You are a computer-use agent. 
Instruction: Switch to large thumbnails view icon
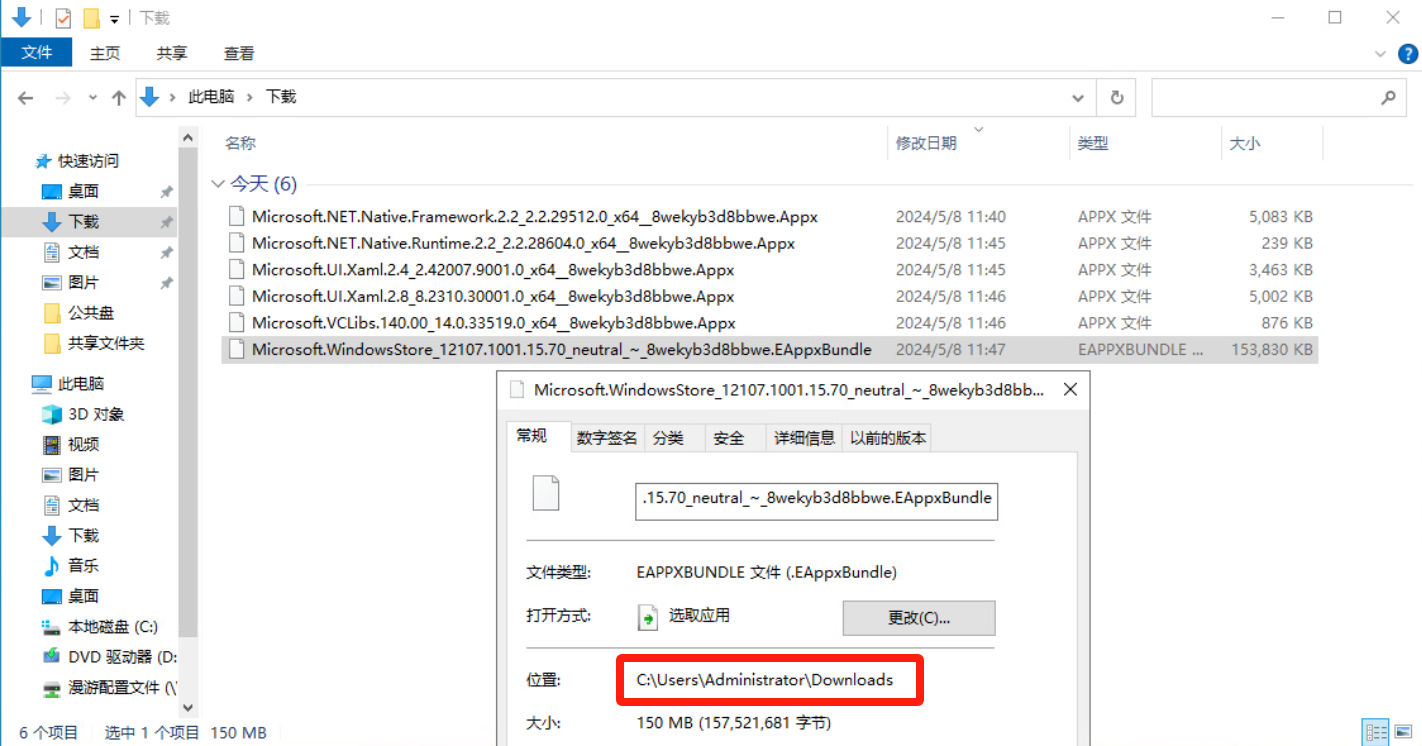(x=1404, y=733)
